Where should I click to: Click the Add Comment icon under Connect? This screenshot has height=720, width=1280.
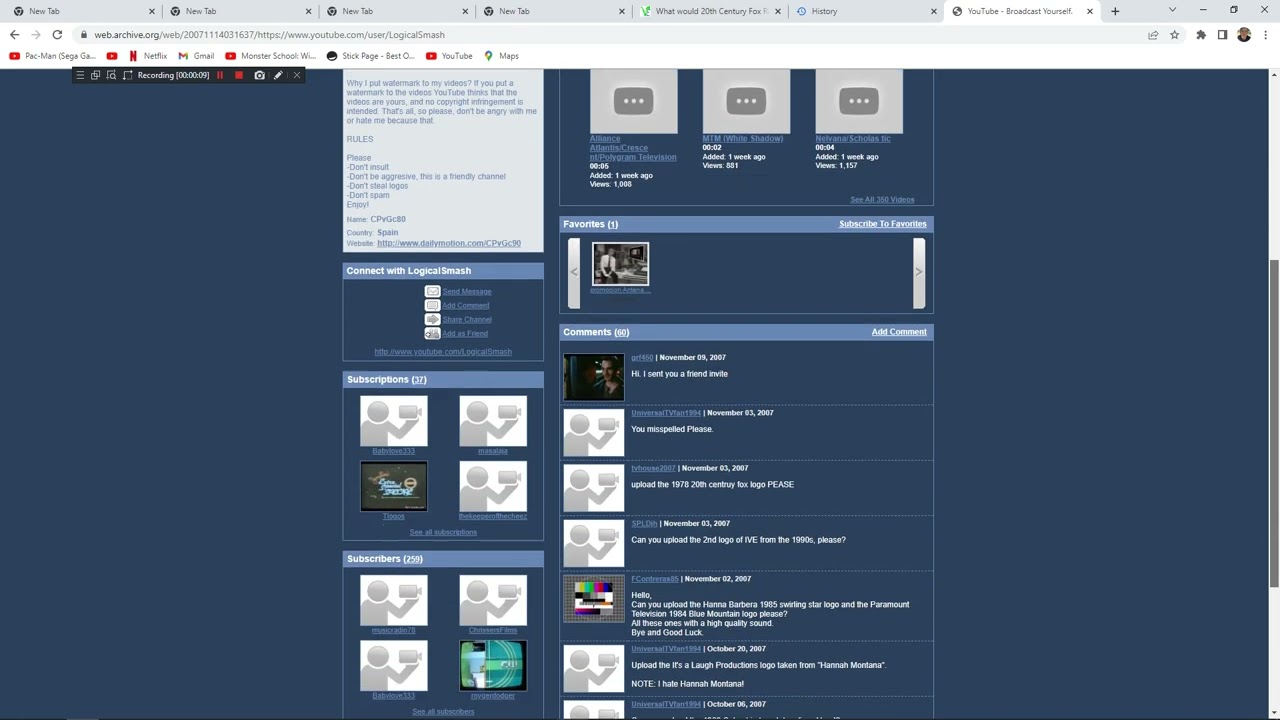coord(432,305)
